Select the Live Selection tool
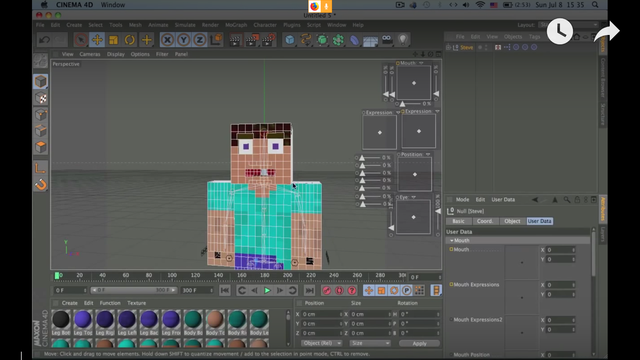Screen dimensions: 640x360 click(x=81, y=40)
